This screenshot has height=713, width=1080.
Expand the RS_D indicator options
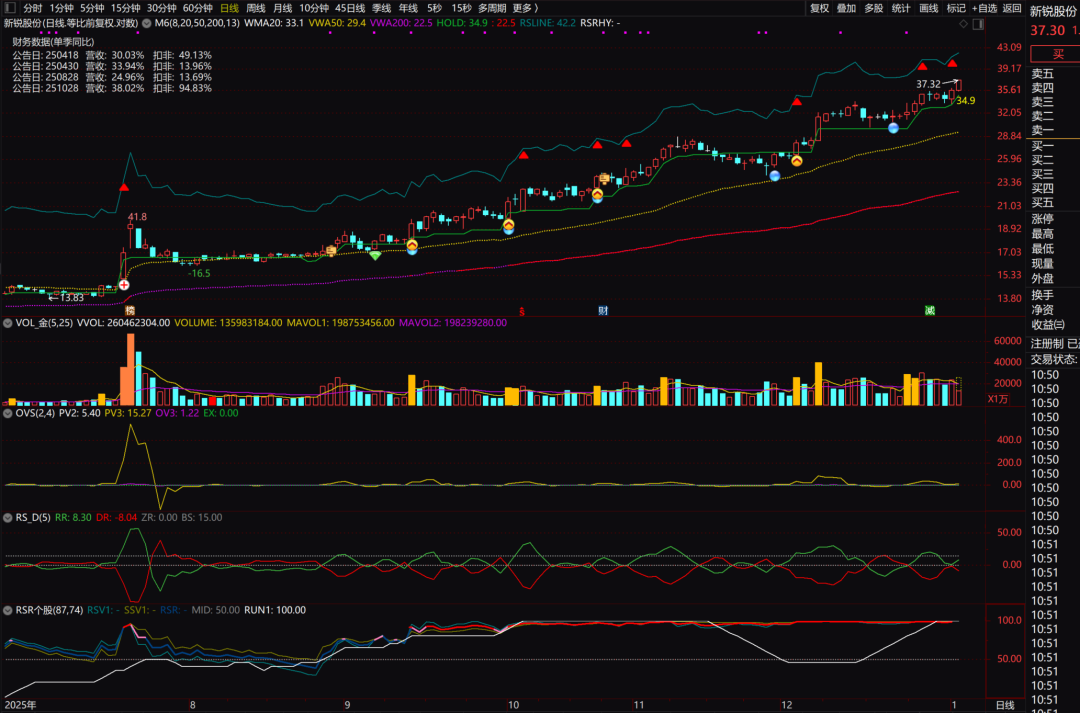(x=8, y=517)
